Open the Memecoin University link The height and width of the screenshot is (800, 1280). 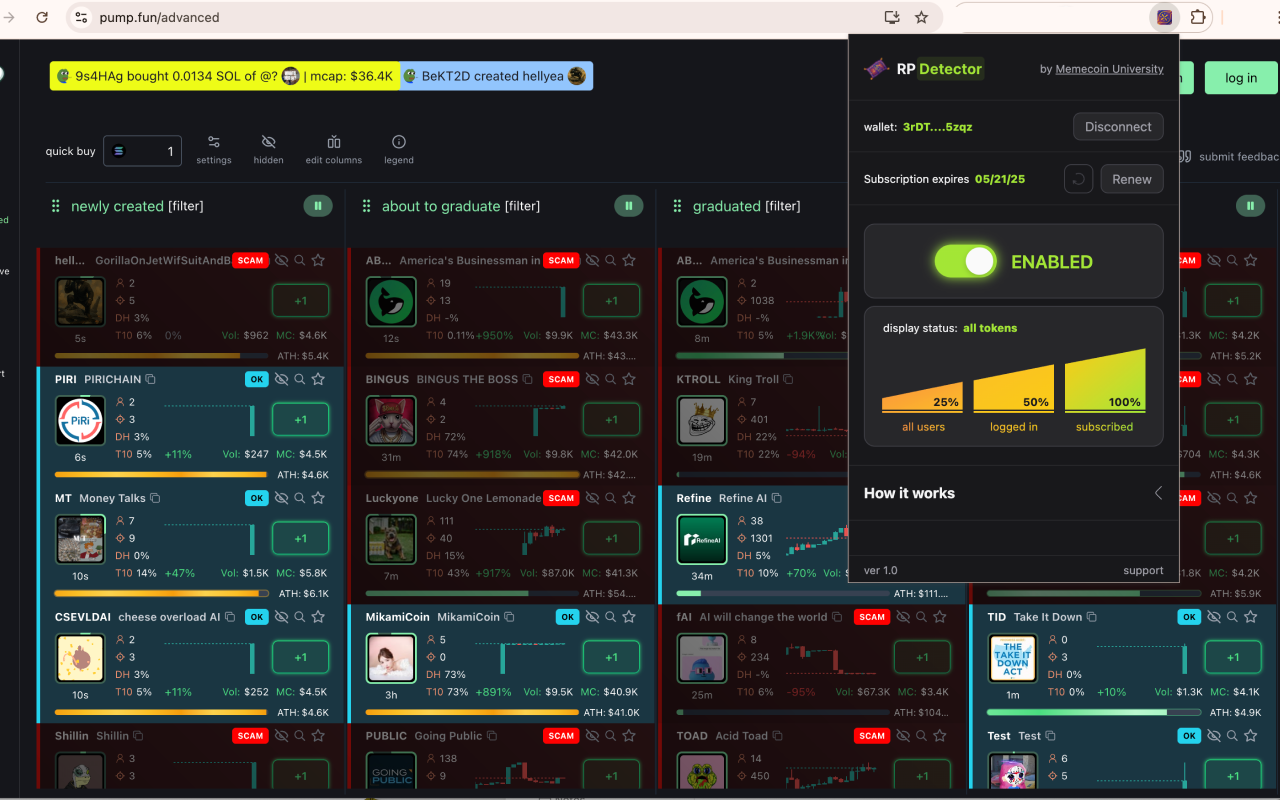pos(1110,69)
